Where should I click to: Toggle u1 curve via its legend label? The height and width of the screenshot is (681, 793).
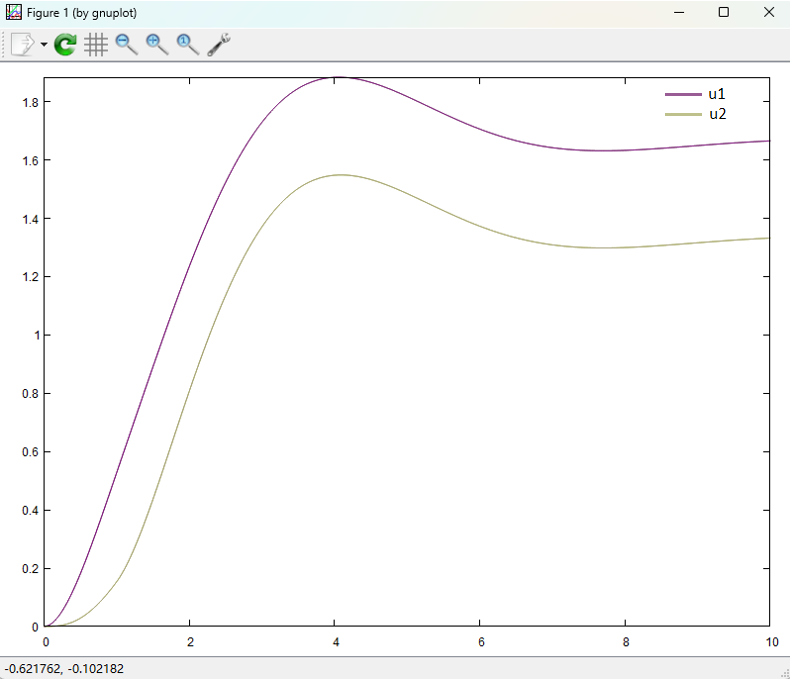(x=717, y=94)
